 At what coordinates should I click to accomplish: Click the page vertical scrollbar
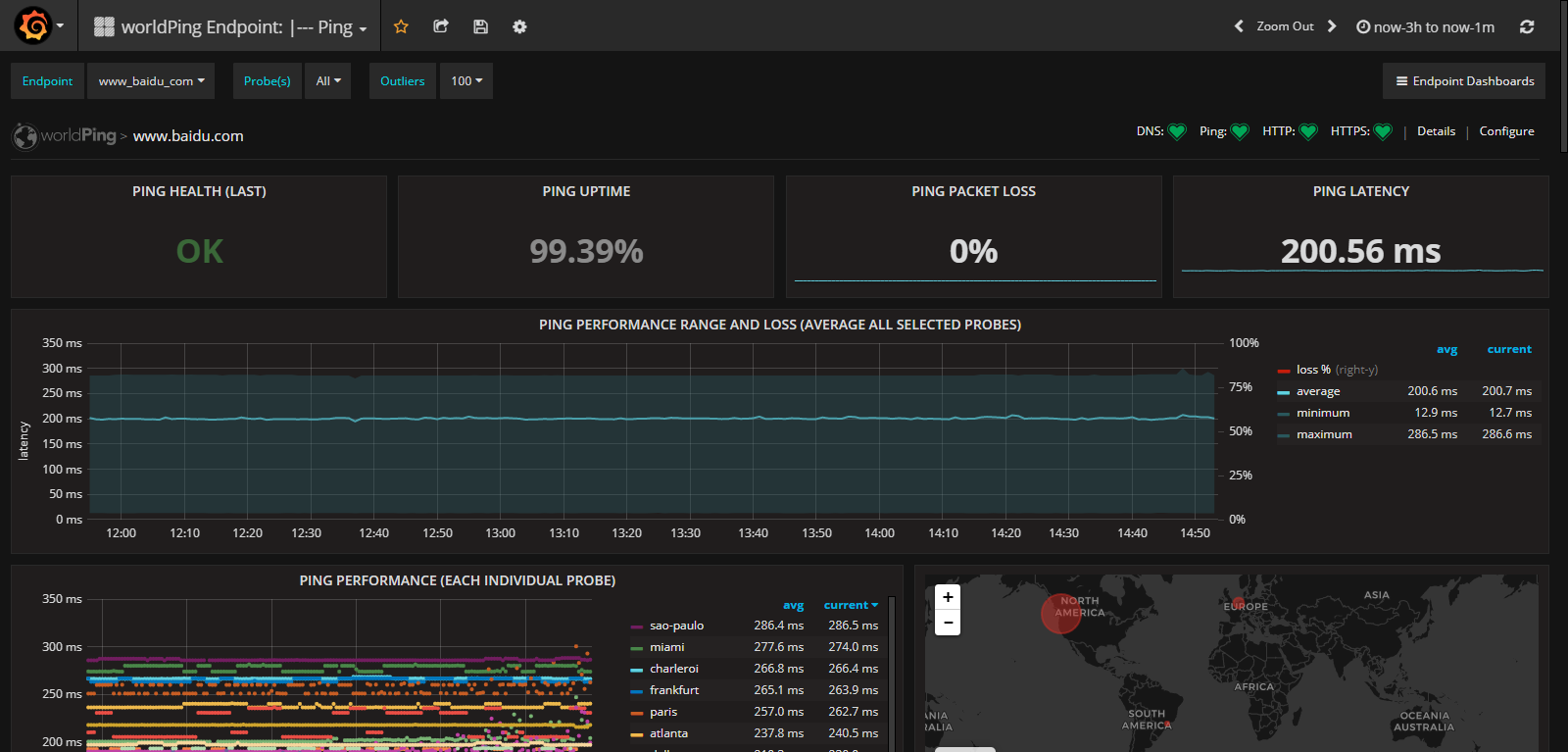[1563, 78]
